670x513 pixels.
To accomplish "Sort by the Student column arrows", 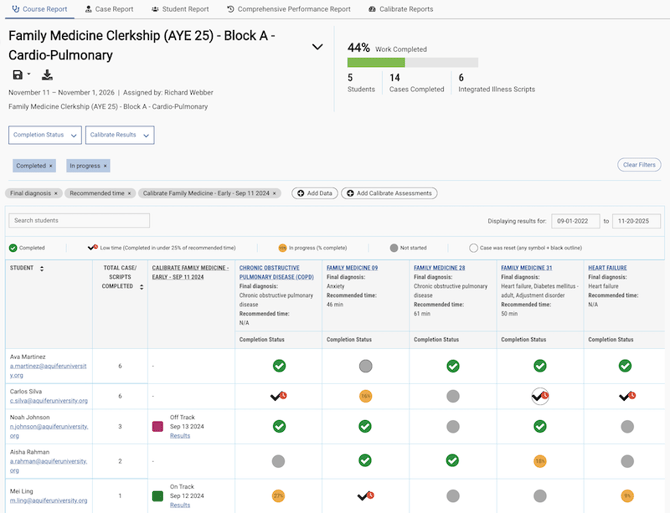I will click(42, 268).
